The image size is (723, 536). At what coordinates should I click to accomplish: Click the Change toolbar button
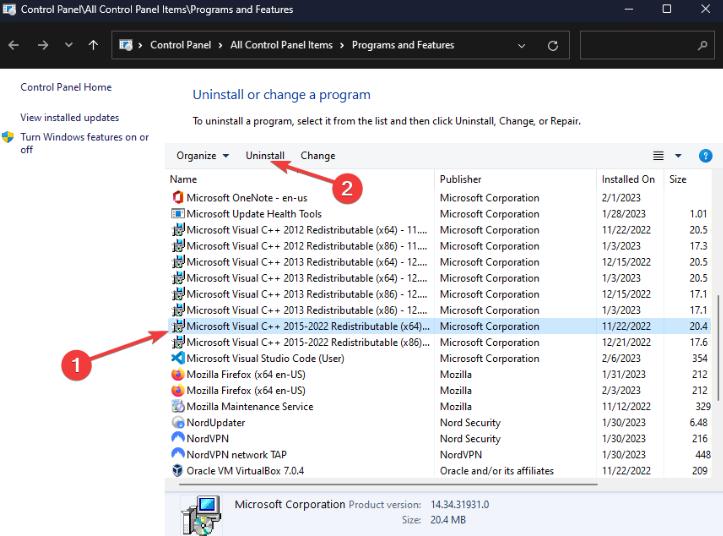coord(318,155)
